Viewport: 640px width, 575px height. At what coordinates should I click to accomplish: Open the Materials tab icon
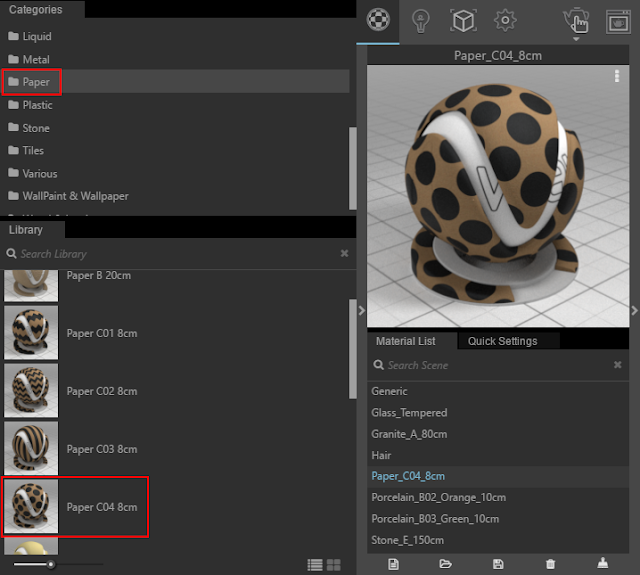(378, 20)
